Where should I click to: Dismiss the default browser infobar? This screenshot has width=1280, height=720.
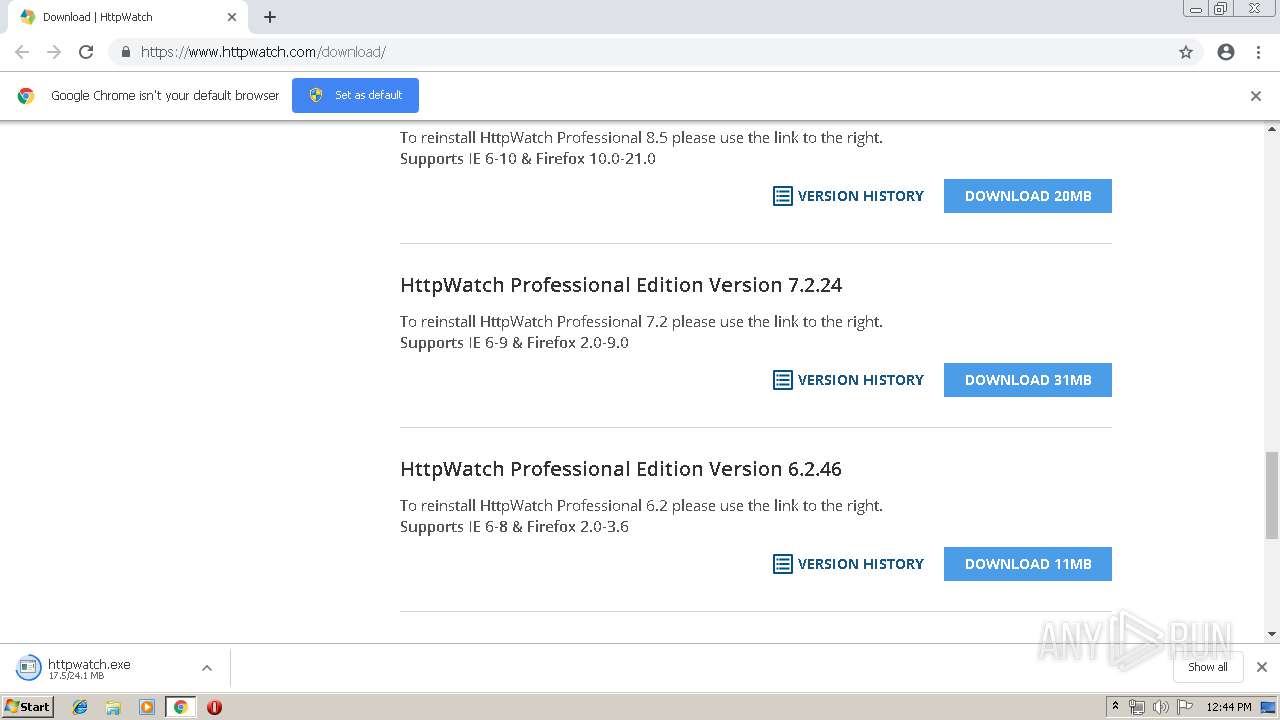click(x=1256, y=96)
